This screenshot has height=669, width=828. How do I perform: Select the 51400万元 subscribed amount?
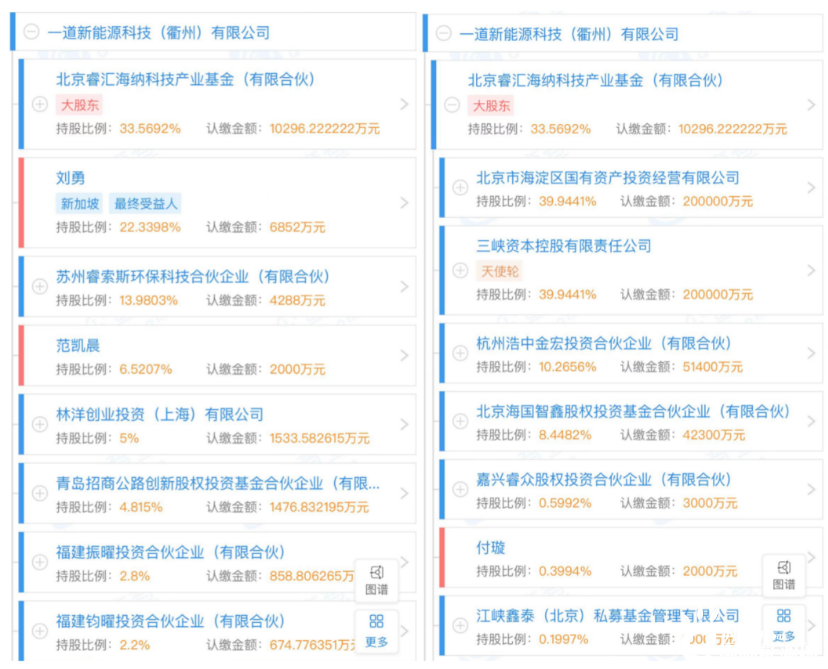[x=712, y=366]
